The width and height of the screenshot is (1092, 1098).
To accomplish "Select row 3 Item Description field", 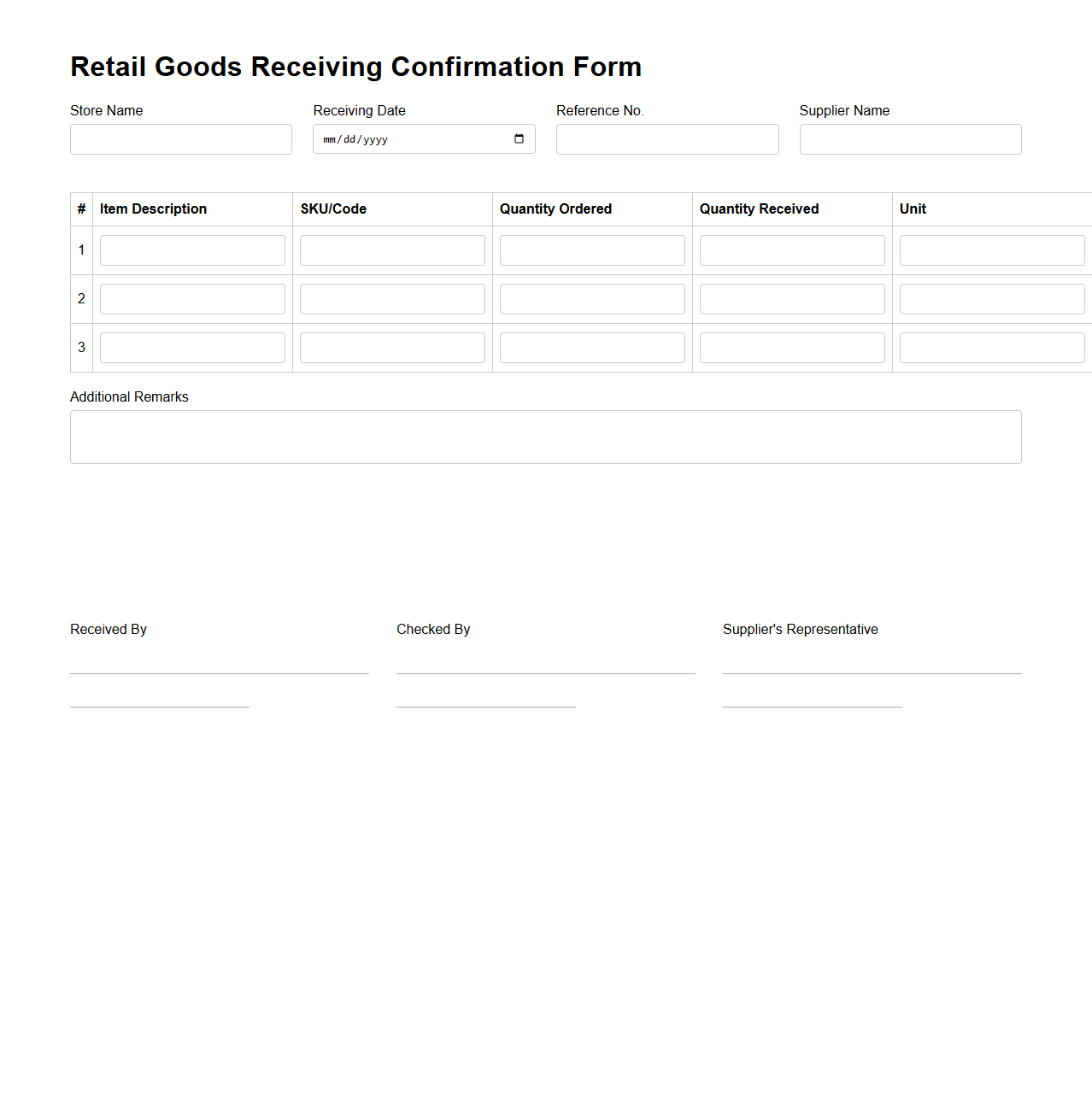I will click(x=191, y=347).
